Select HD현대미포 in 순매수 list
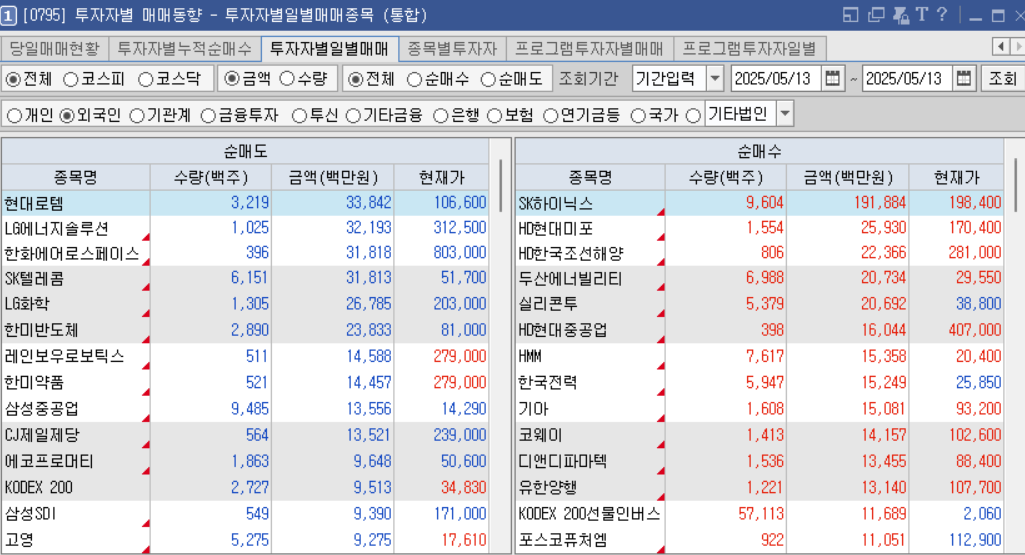This screenshot has height=555, width=1025. click(556, 229)
